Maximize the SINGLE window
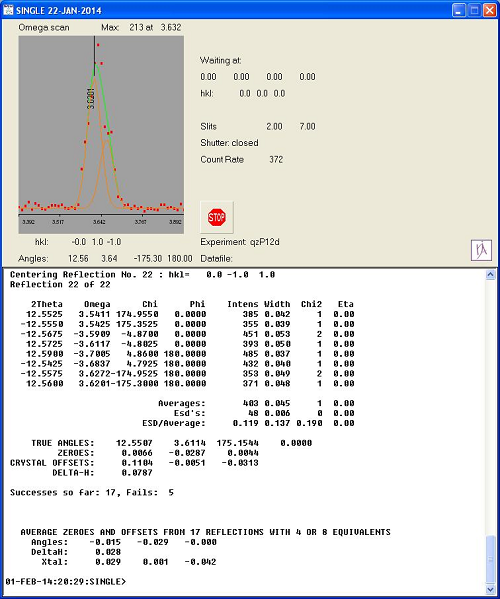The width and height of the screenshot is (500, 599). click(474, 10)
